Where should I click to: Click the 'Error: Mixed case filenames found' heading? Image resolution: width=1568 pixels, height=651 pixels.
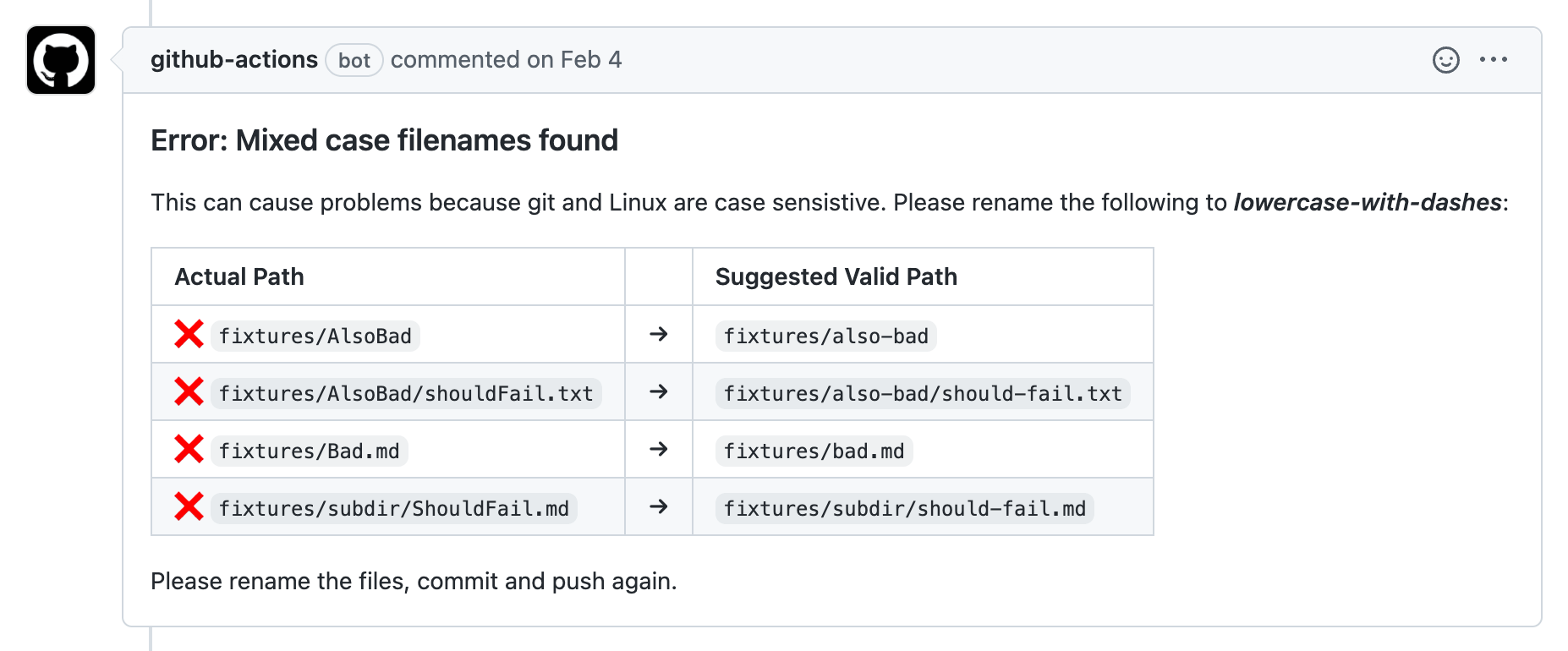pyautogui.click(x=384, y=140)
